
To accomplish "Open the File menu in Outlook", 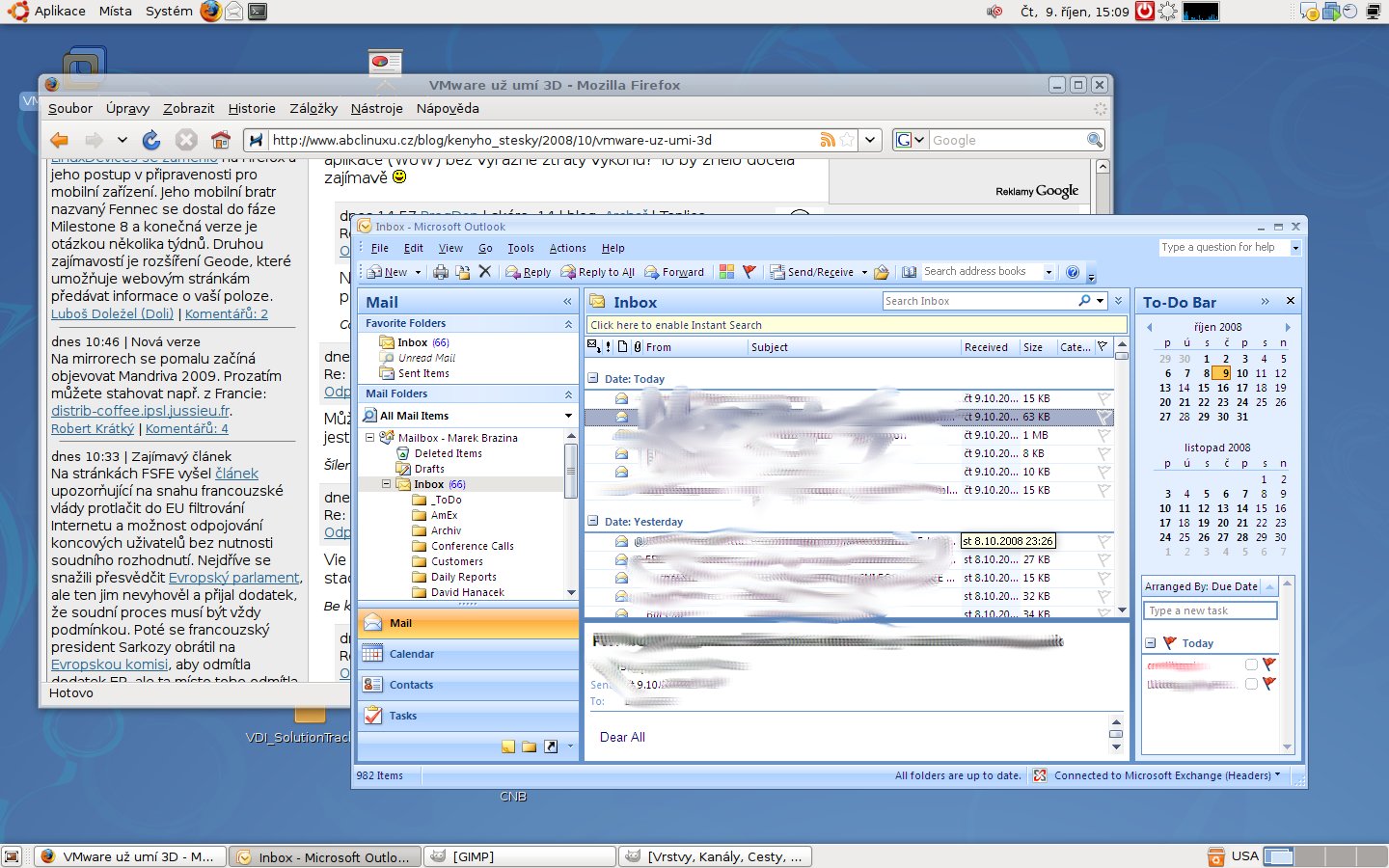I will pyautogui.click(x=380, y=248).
